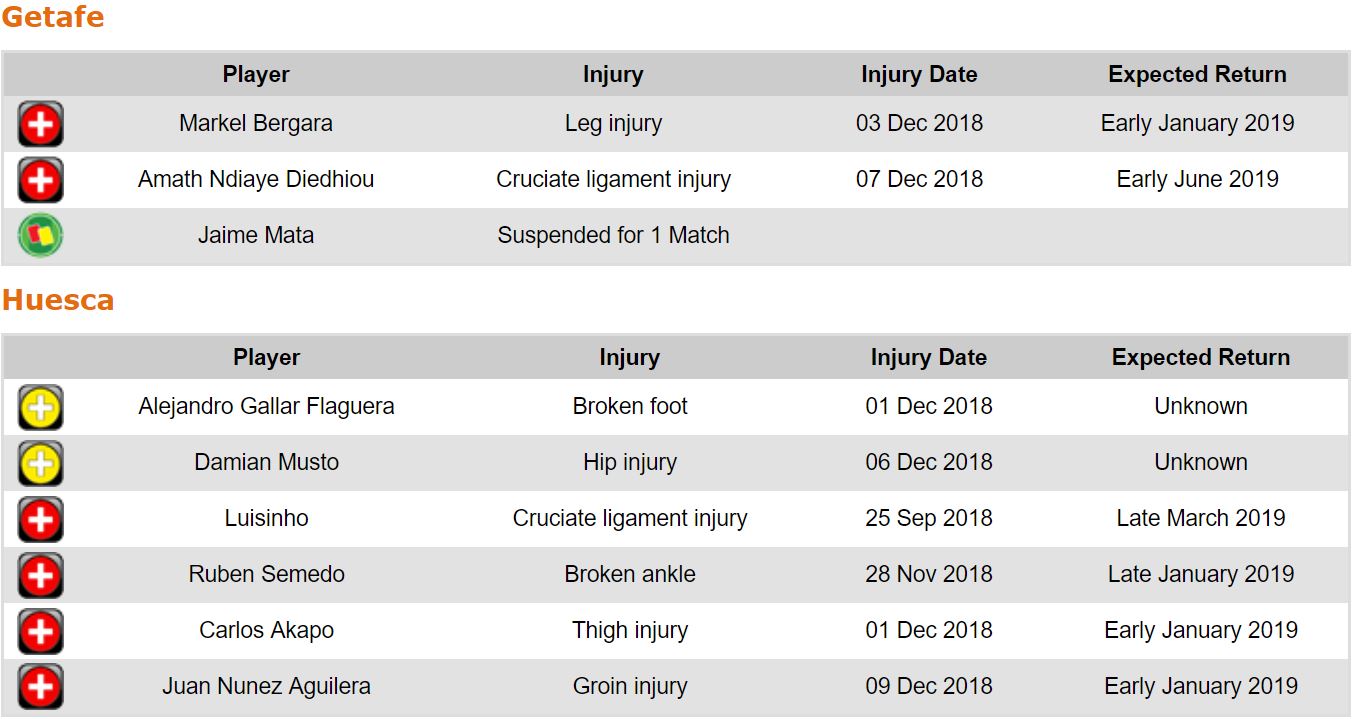Click the suspension card icon beside Jaime Mata
The image size is (1352, 719).
40,237
